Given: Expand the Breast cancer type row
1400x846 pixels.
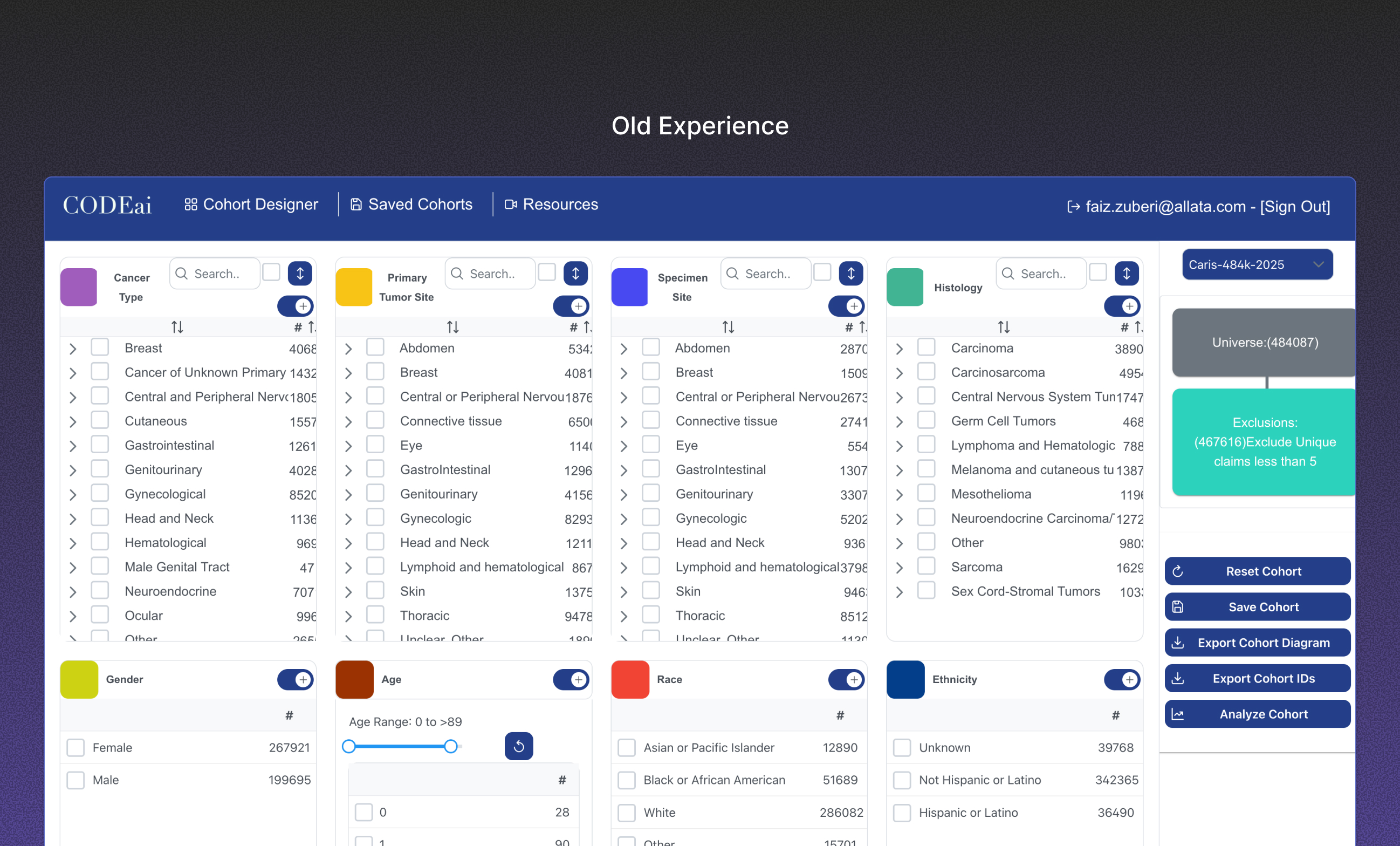Looking at the screenshot, I should (x=73, y=349).
